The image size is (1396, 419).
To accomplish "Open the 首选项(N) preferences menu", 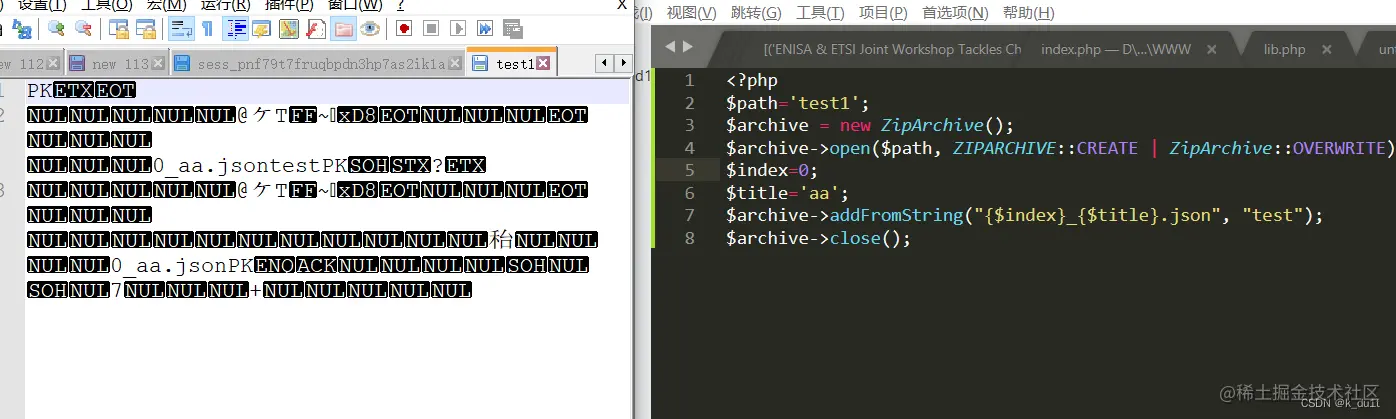I will point(955,13).
